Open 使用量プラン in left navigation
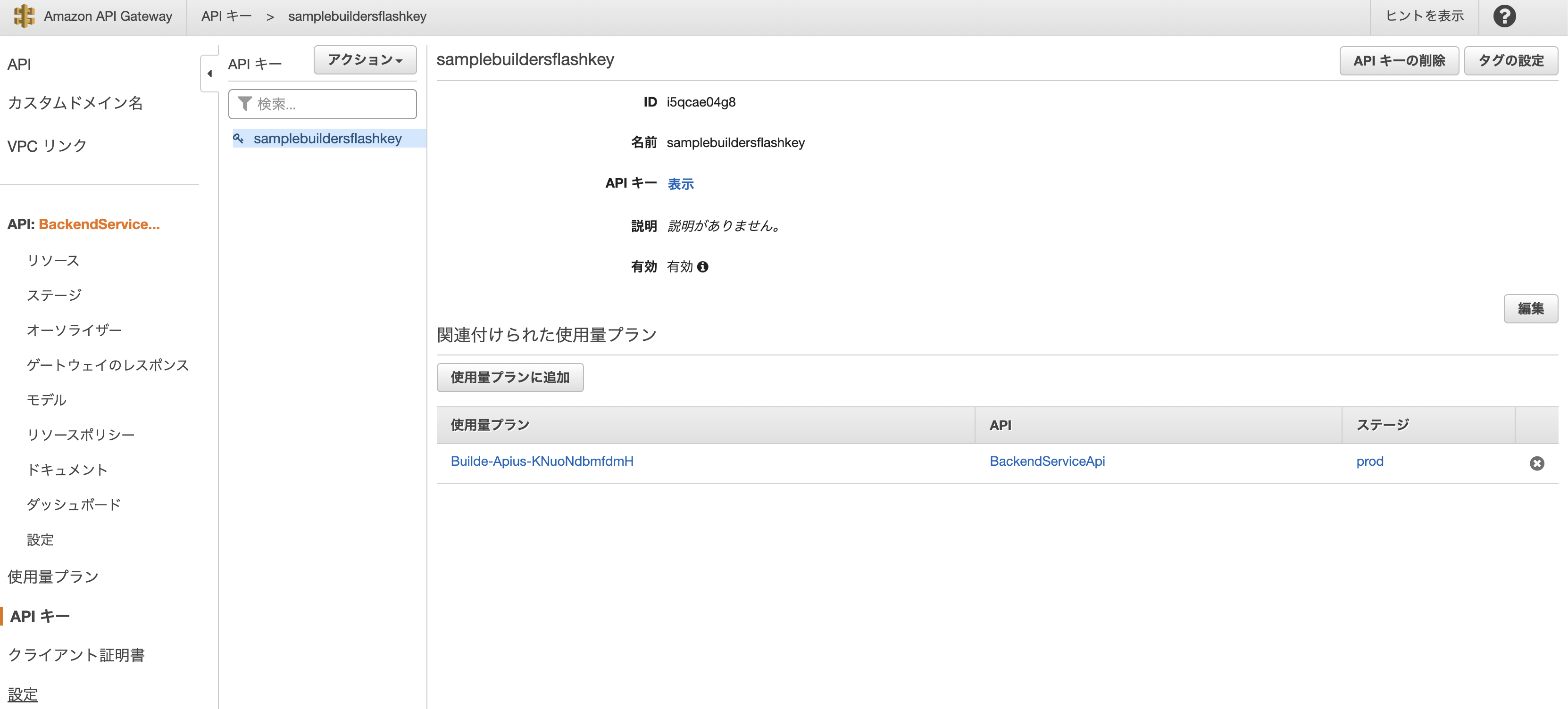The height and width of the screenshot is (709, 1568). (x=53, y=577)
